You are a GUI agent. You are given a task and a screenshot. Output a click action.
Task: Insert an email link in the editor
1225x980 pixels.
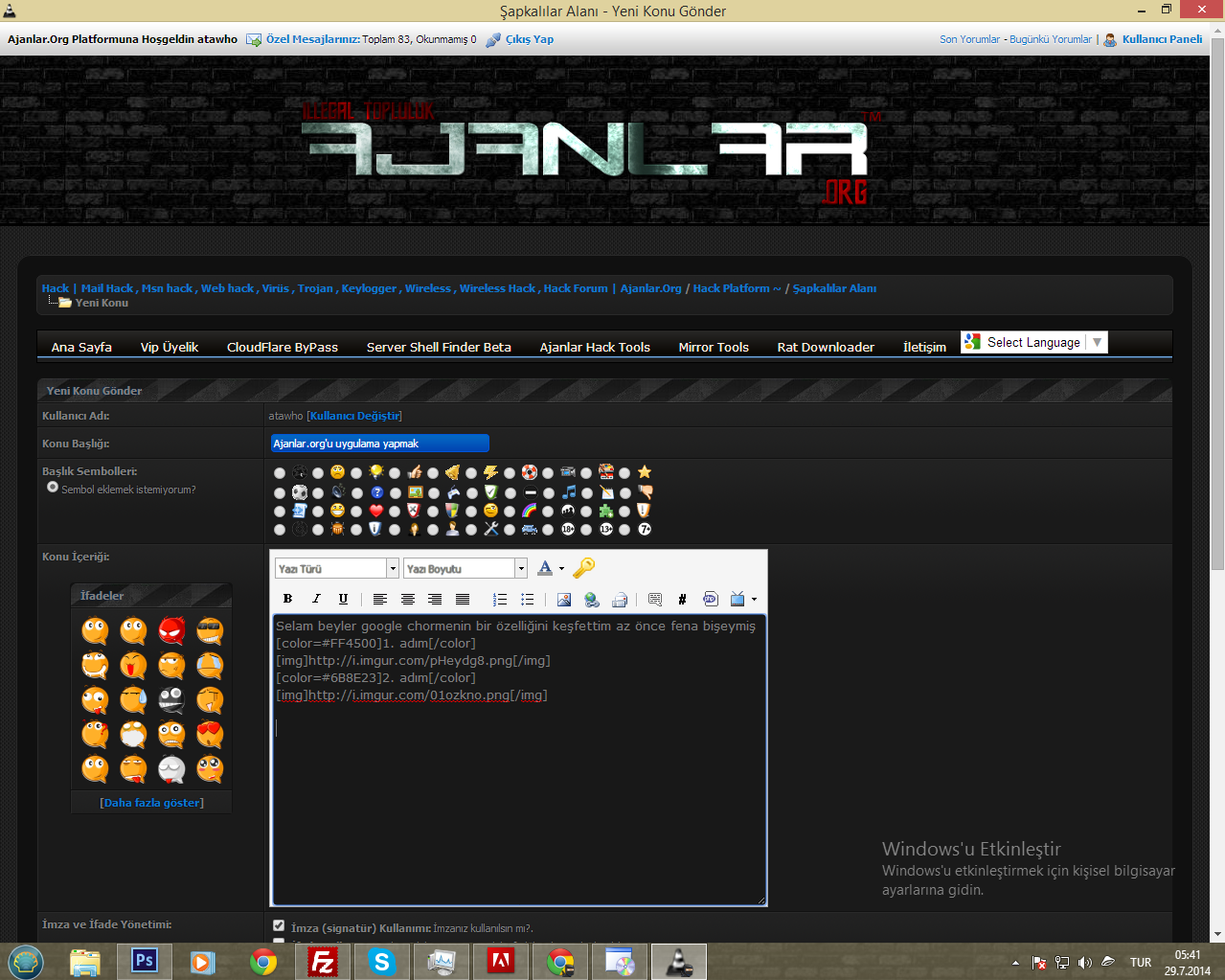click(x=620, y=599)
